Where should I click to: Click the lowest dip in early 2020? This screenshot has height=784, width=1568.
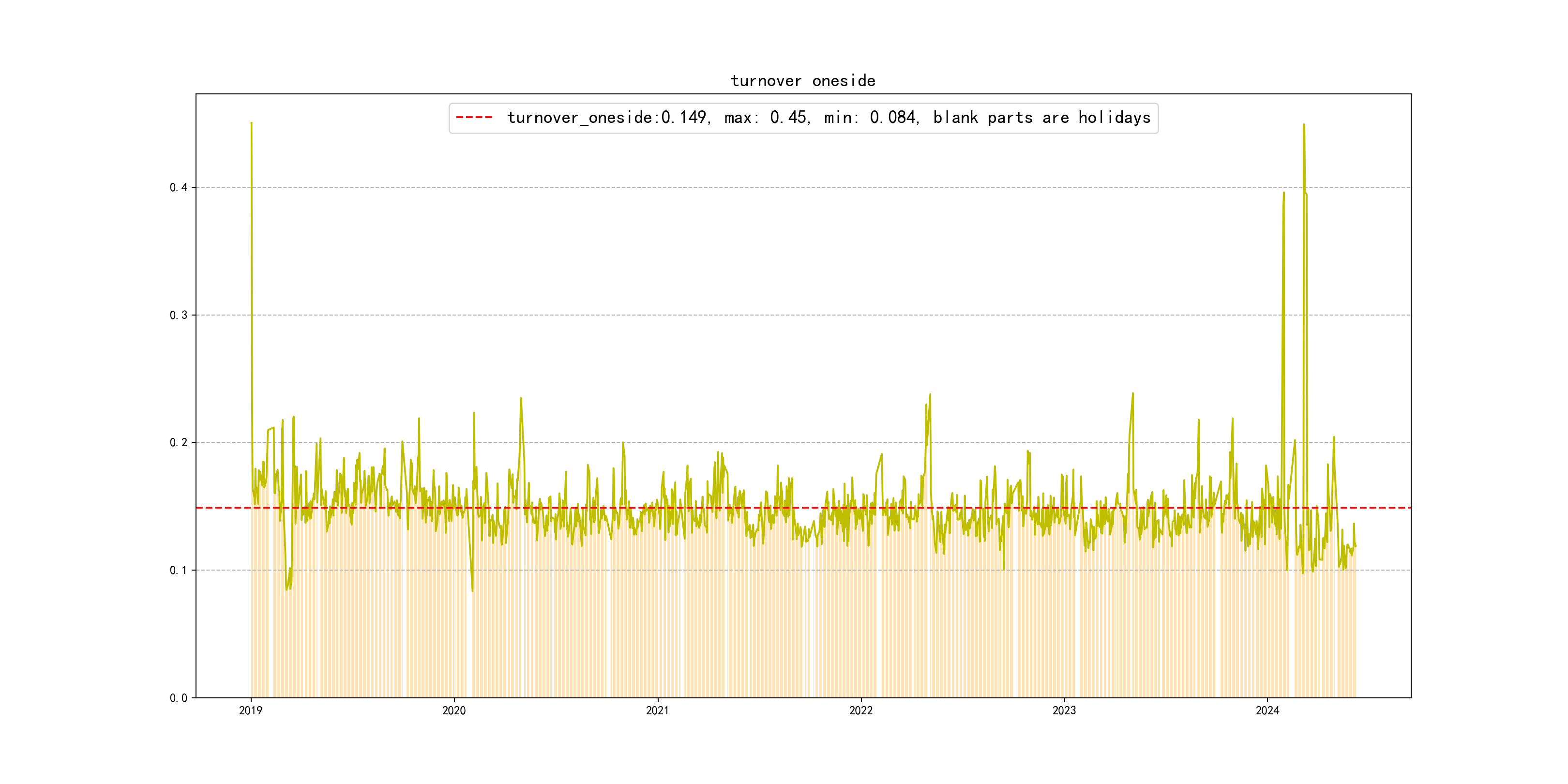(x=472, y=590)
